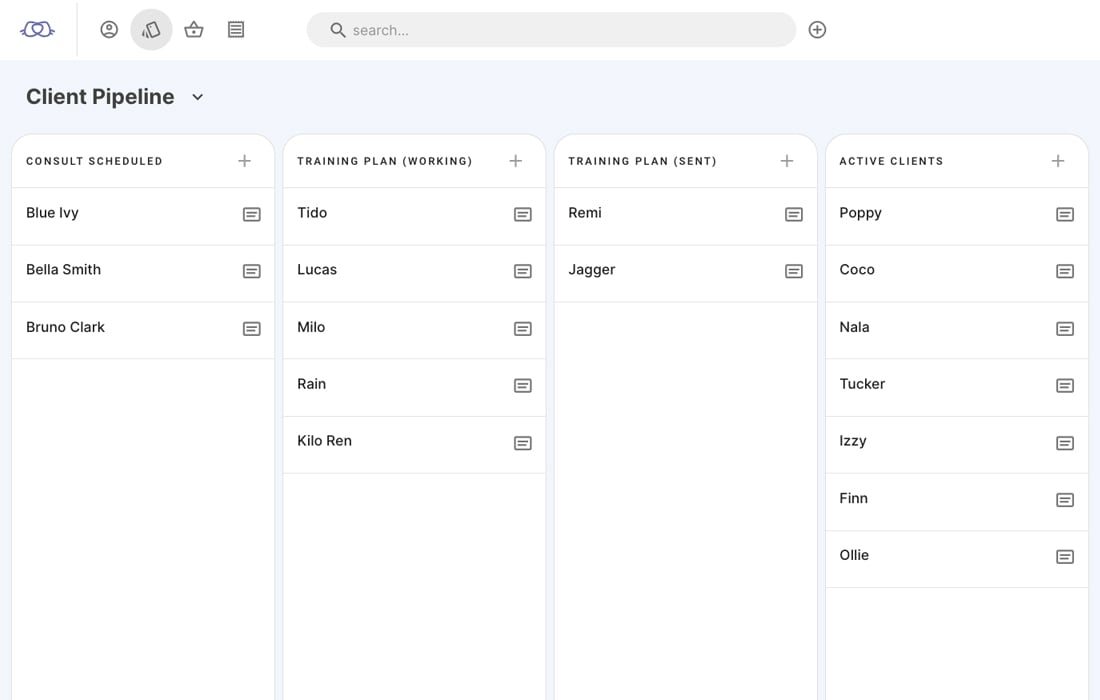Select the Poppy card name
The height and width of the screenshot is (700, 1100).
(x=861, y=213)
